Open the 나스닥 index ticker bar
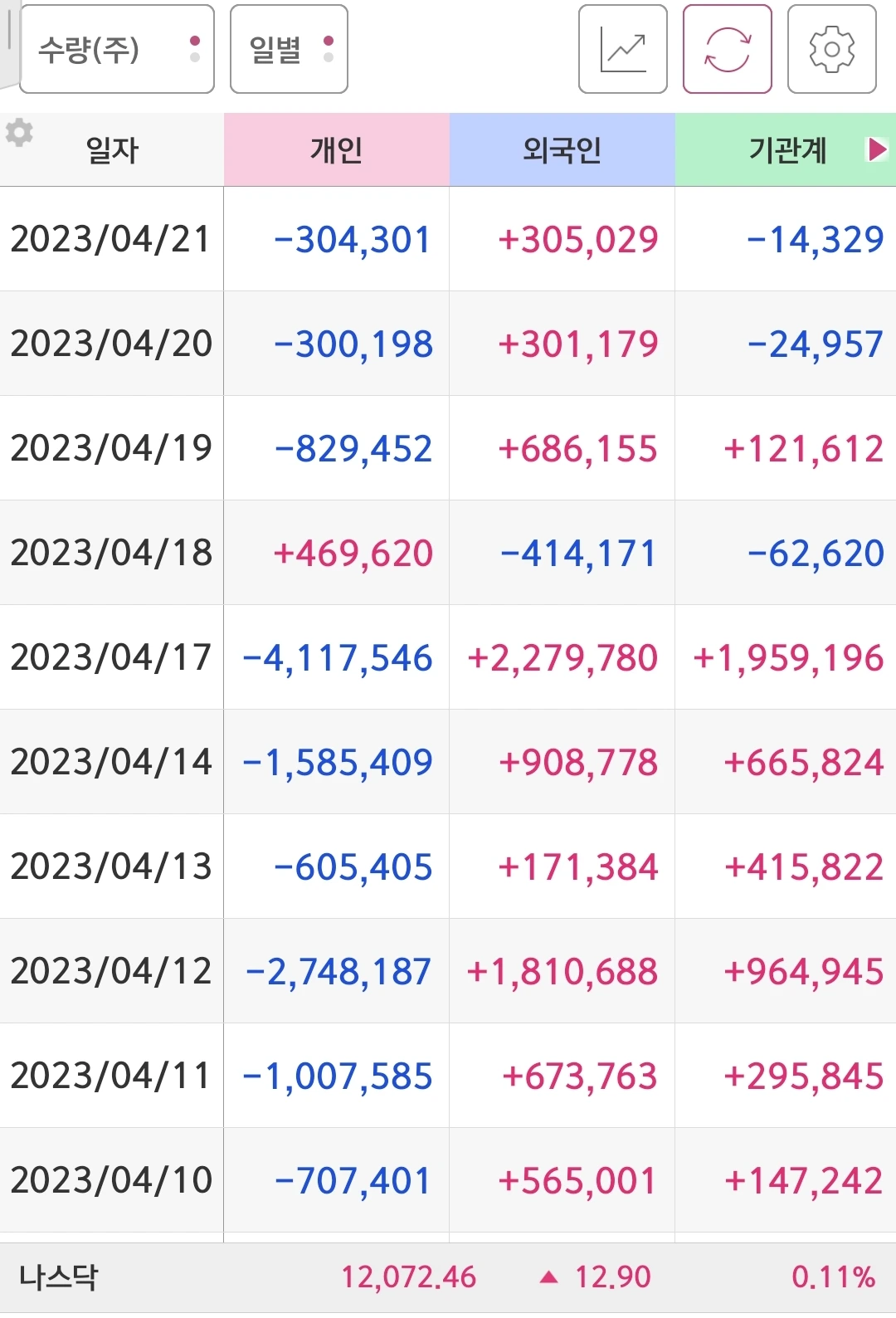Screen dimensions: 896x1318 [448, 1277]
